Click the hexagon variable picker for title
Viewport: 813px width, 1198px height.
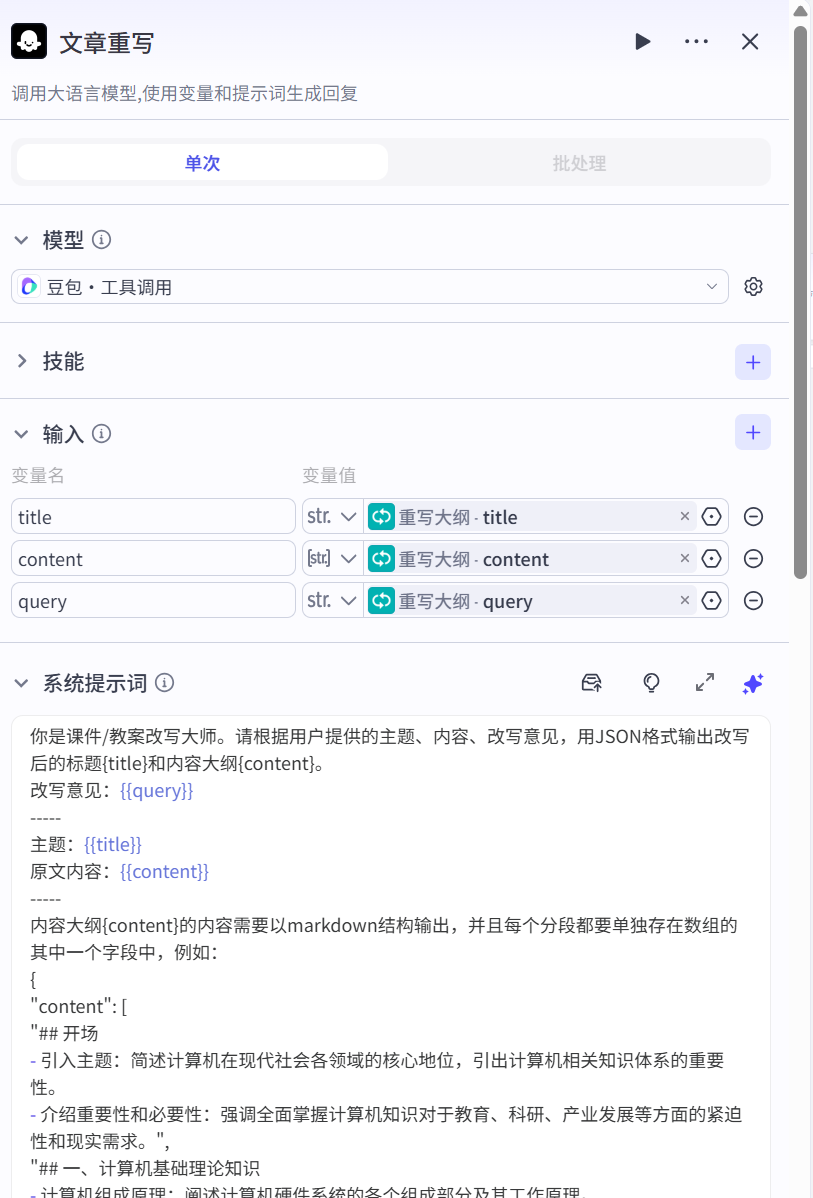(711, 517)
